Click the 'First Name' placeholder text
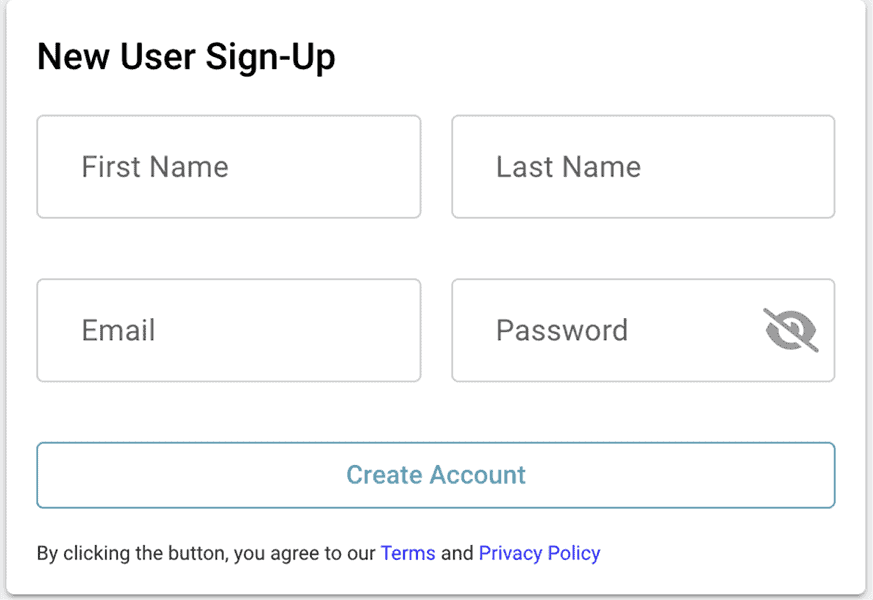The height and width of the screenshot is (600, 873). (x=155, y=167)
